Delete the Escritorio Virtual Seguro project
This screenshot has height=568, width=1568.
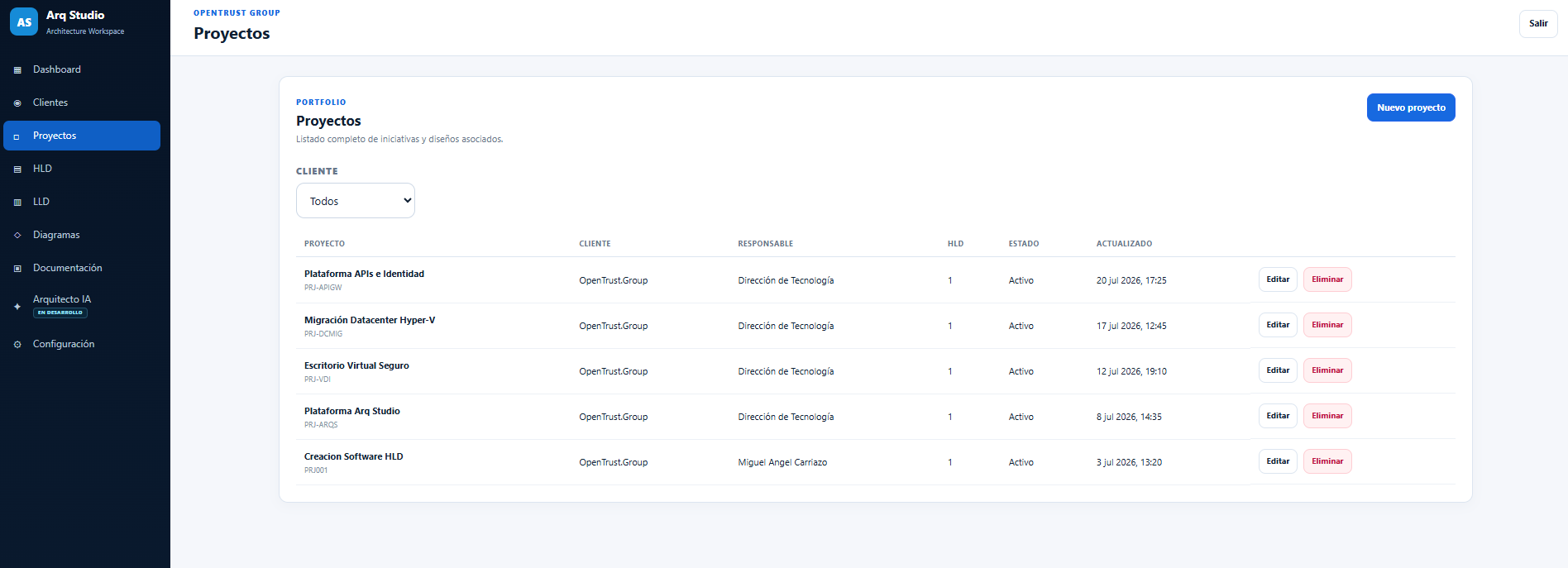[x=1327, y=370]
